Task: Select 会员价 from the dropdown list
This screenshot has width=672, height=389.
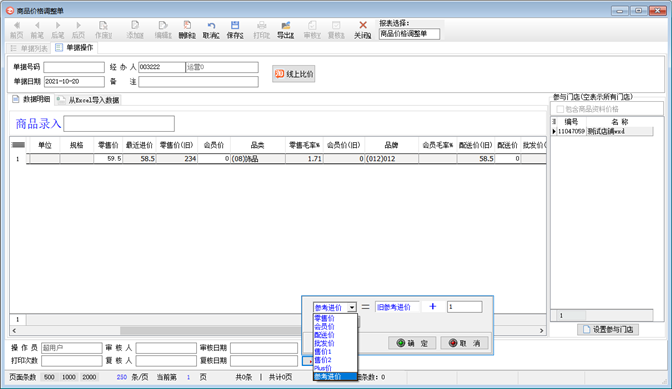Action: 335,326
